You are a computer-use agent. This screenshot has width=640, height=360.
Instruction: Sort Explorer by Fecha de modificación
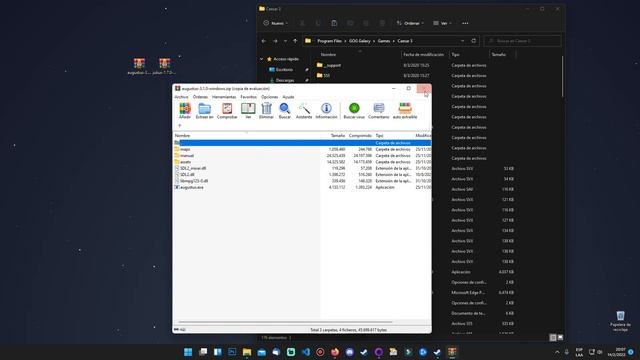[423, 55]
